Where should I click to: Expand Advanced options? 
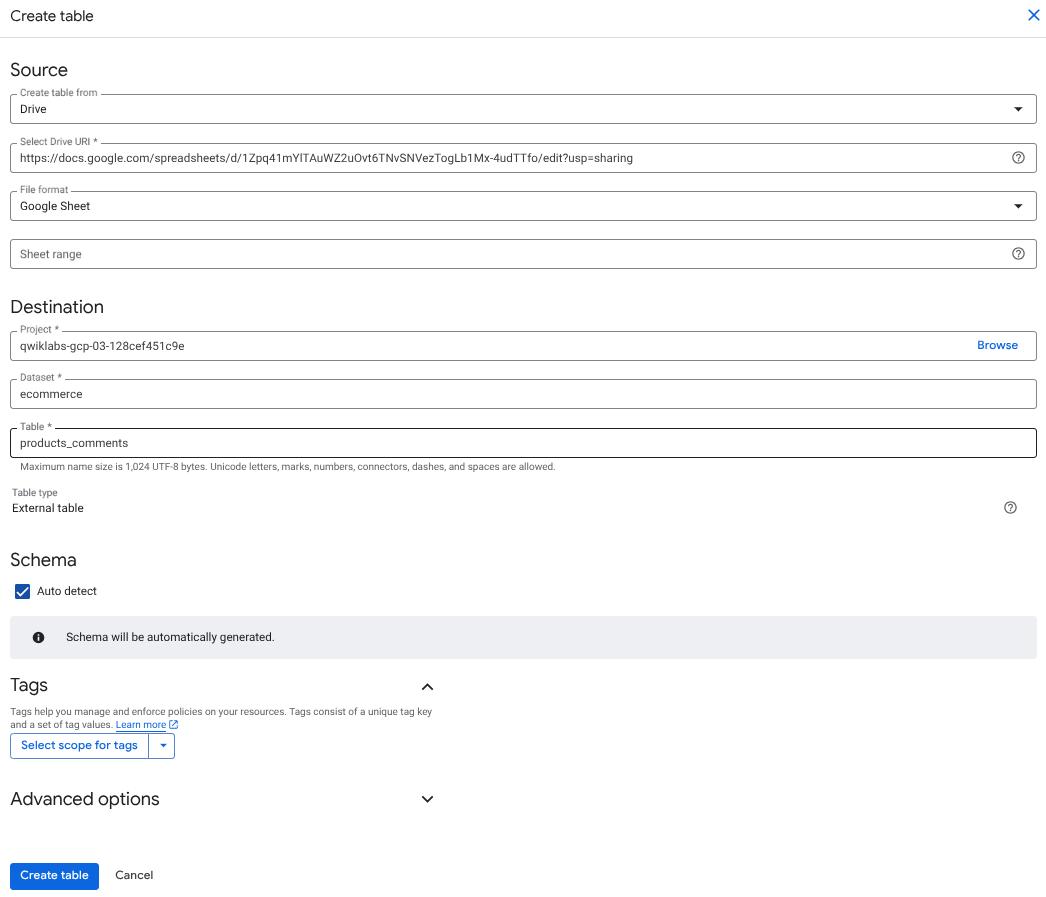[427, 799]
